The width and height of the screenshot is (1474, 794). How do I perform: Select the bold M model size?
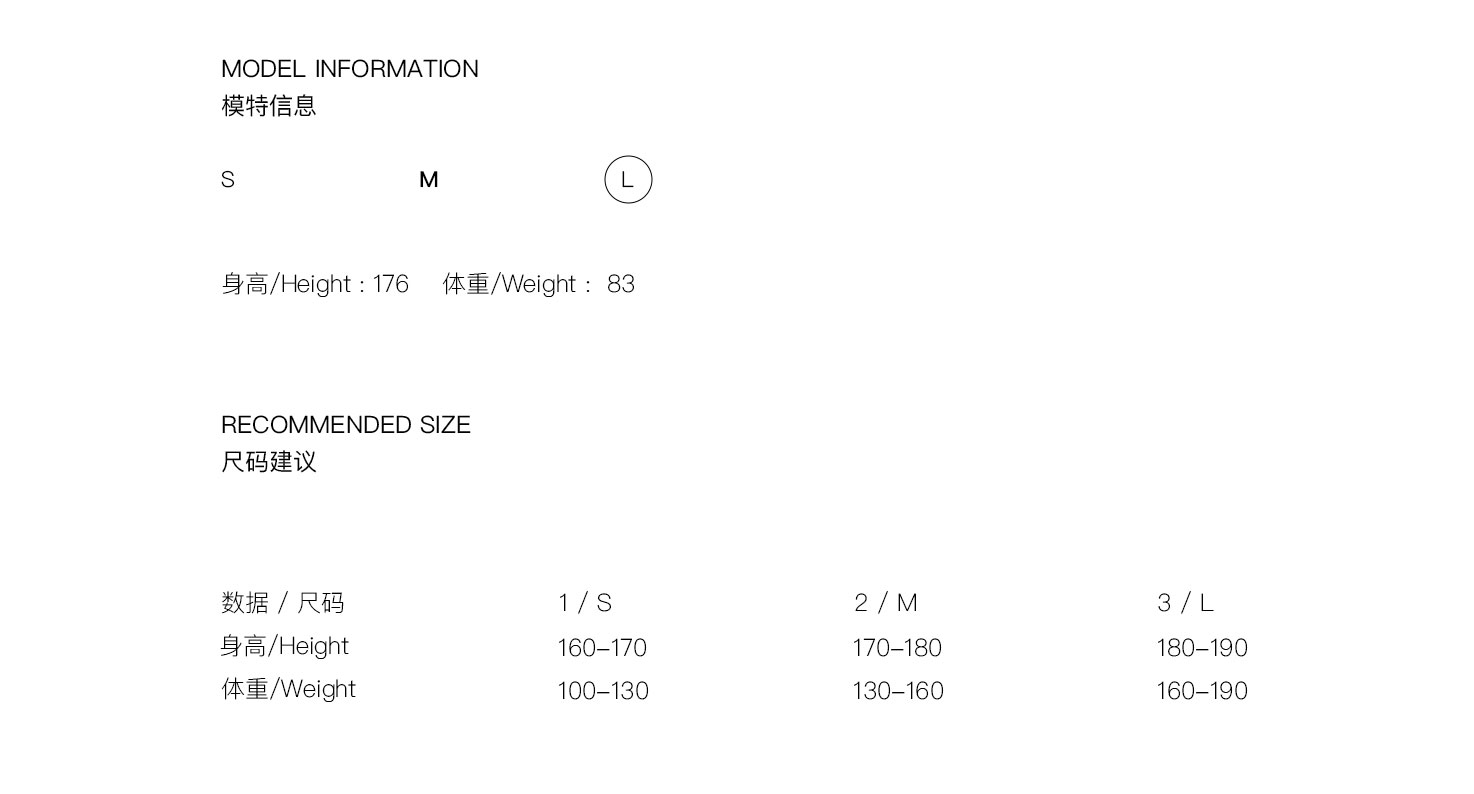coord(429,180)
